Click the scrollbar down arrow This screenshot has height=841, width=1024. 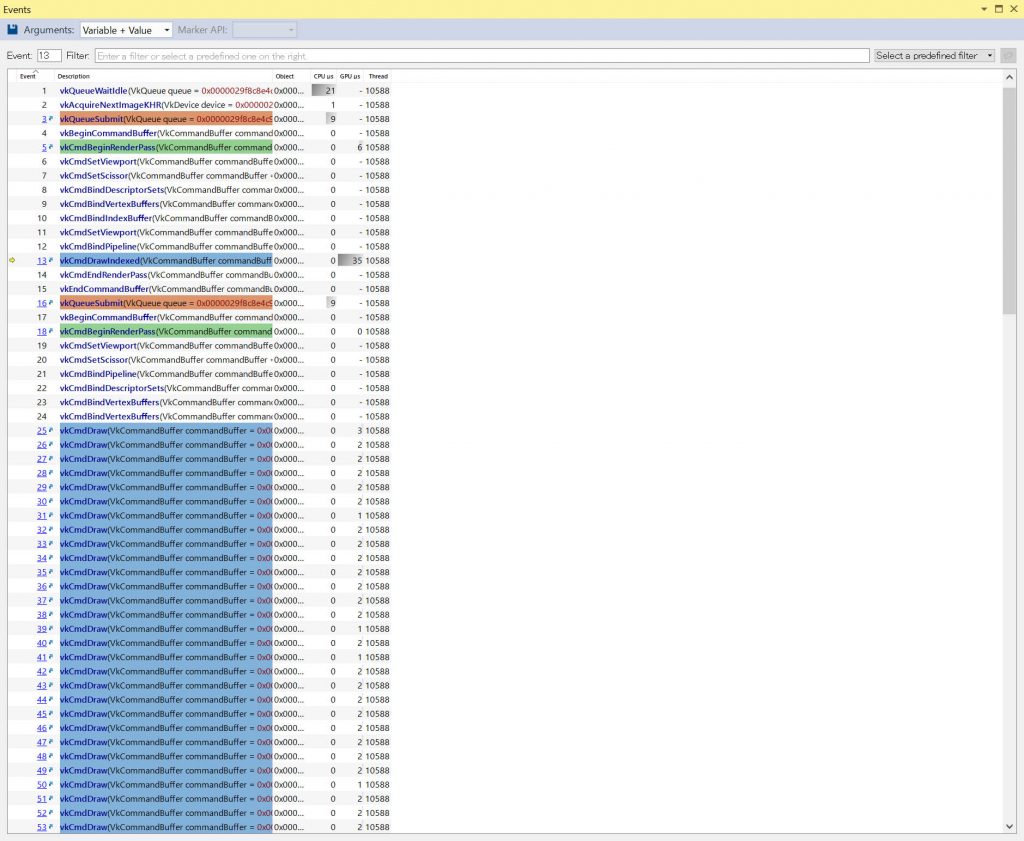coord(1010,826)
